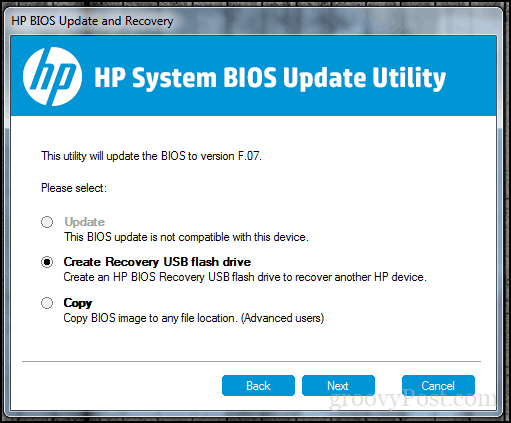Click the empty white area below the Copy description
This screenshot has width=511, height=423.
click(x=253, y=342)
